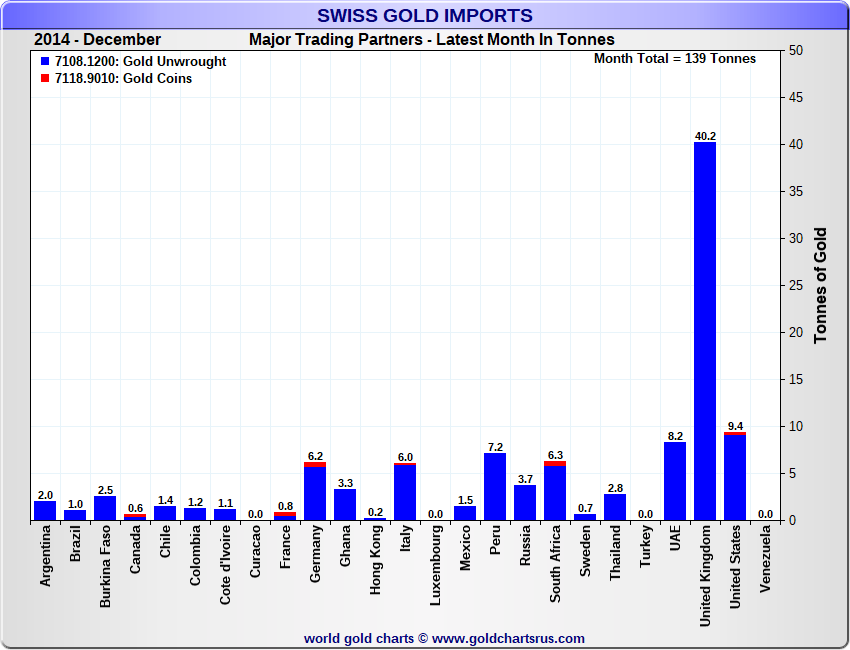
Task: Click the Burkina Faso 2.5 bar
Action: tap(105, 508)
